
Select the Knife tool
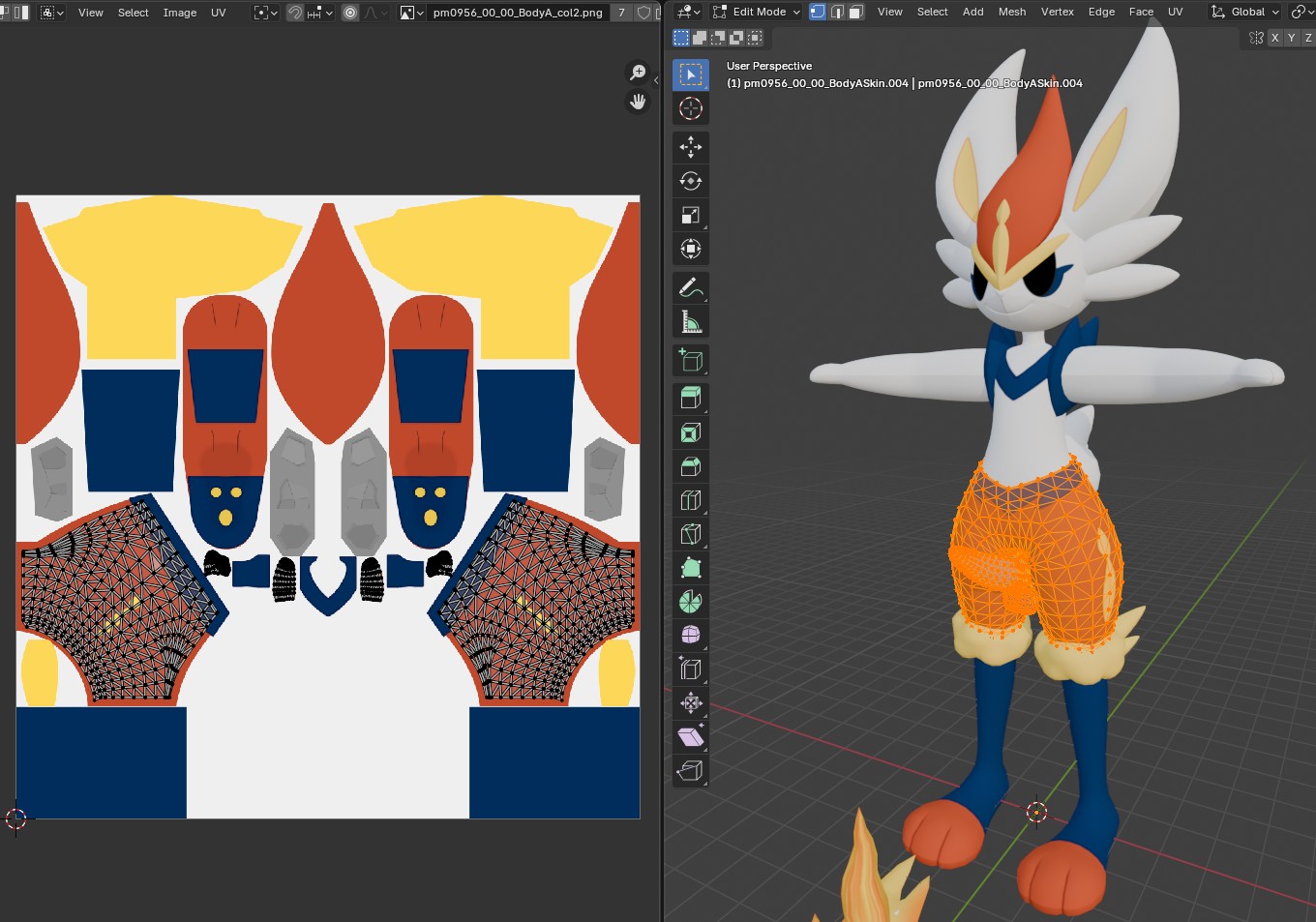click(691, 534)
